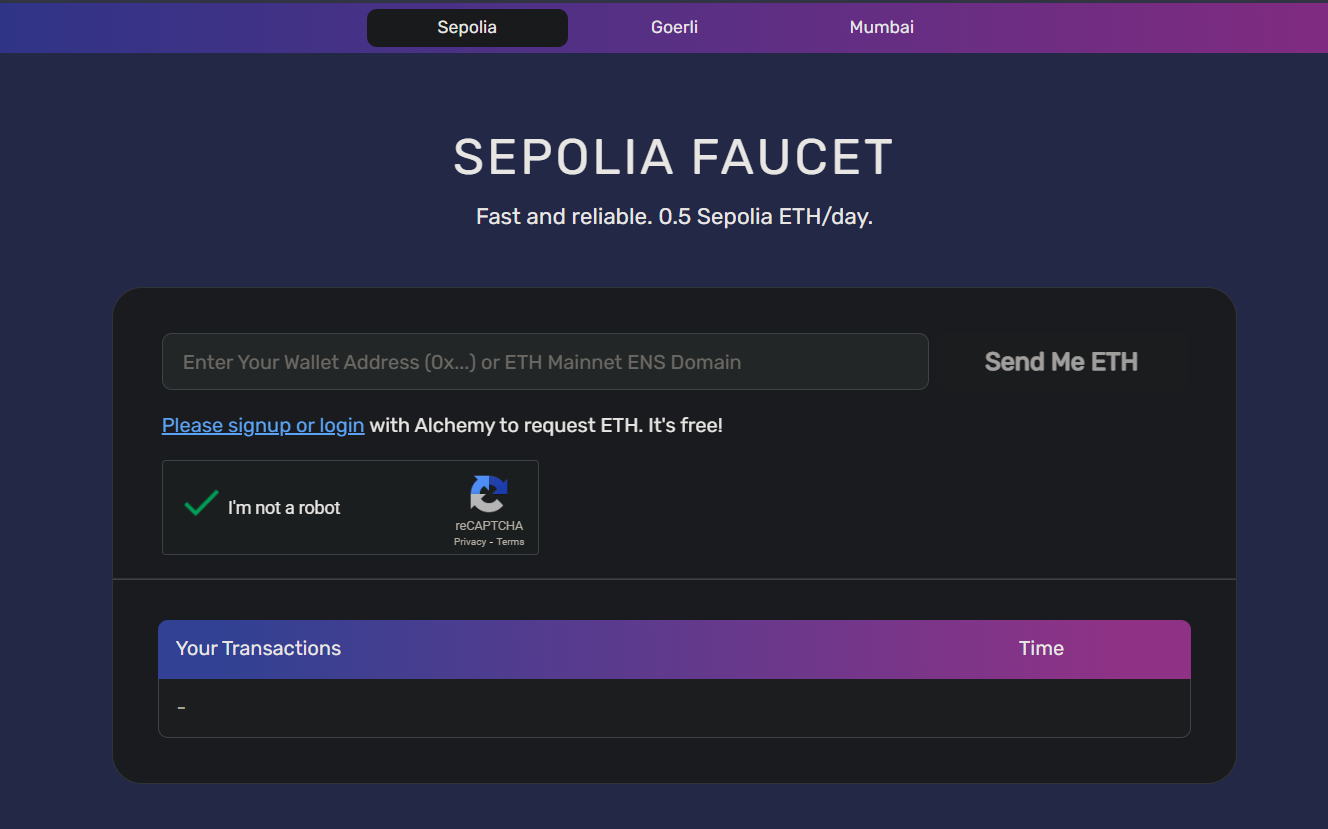The image size is (1328, 829).
Task: Open the Please signup or login link
Action: pos(263,425)
